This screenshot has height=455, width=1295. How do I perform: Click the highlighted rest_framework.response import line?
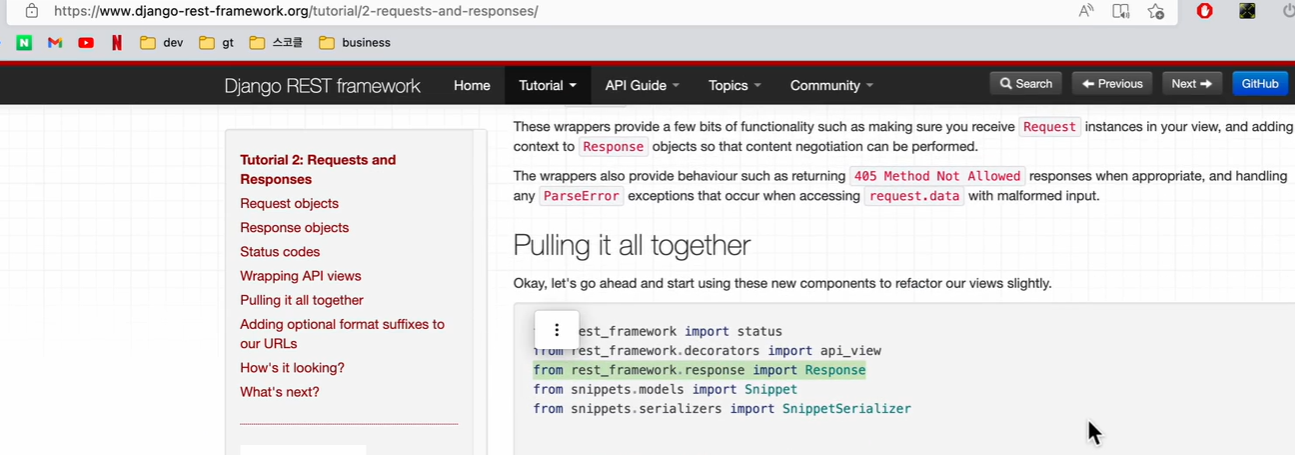click(x=699, y=370)
